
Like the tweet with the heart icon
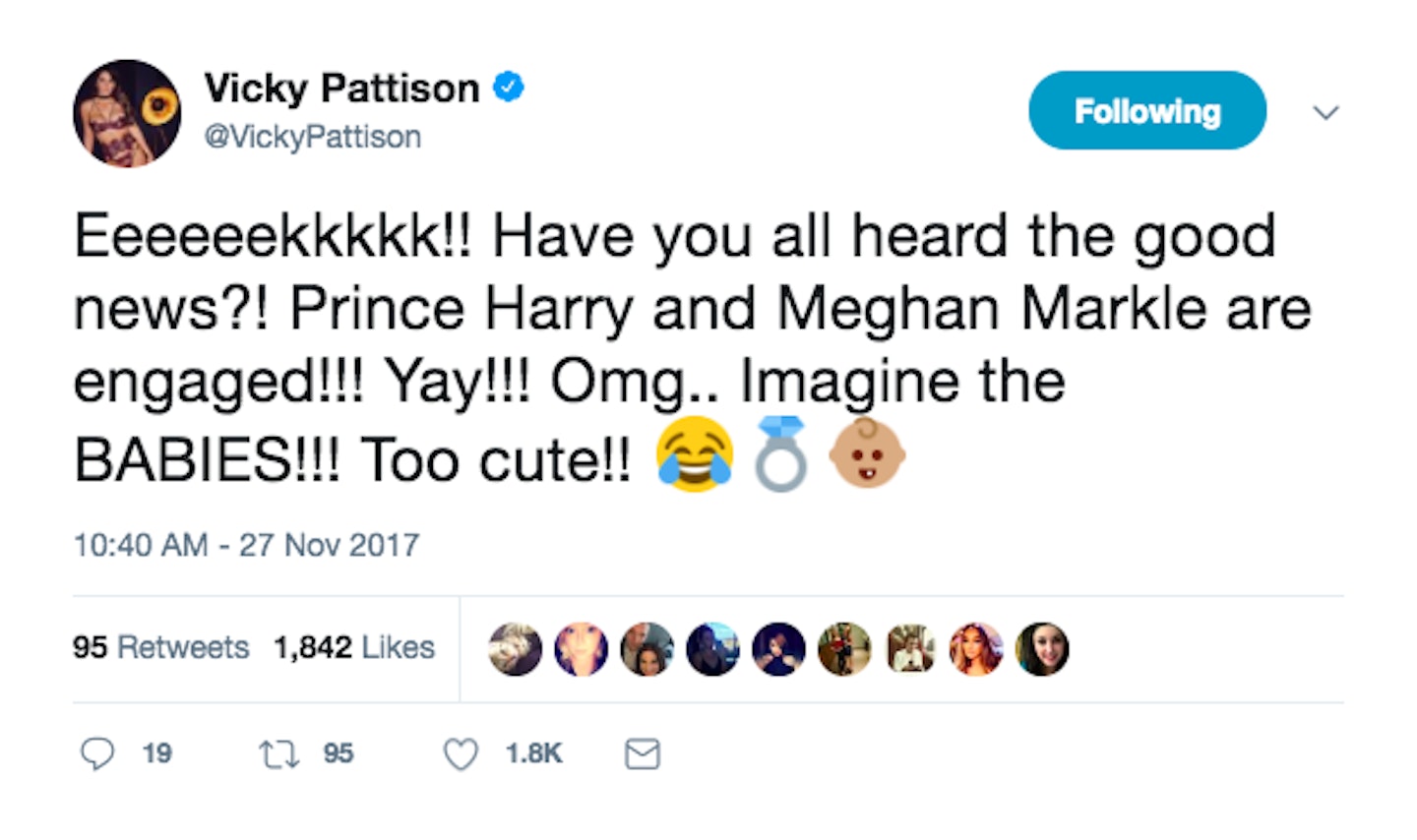pos(461,754)
